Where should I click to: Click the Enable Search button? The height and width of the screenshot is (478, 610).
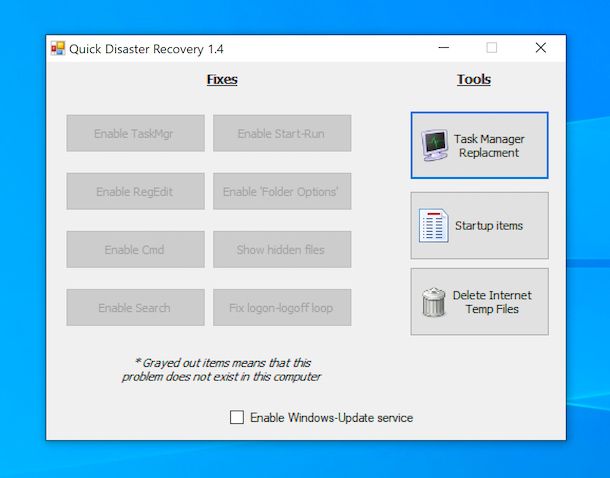click(135, 307)
